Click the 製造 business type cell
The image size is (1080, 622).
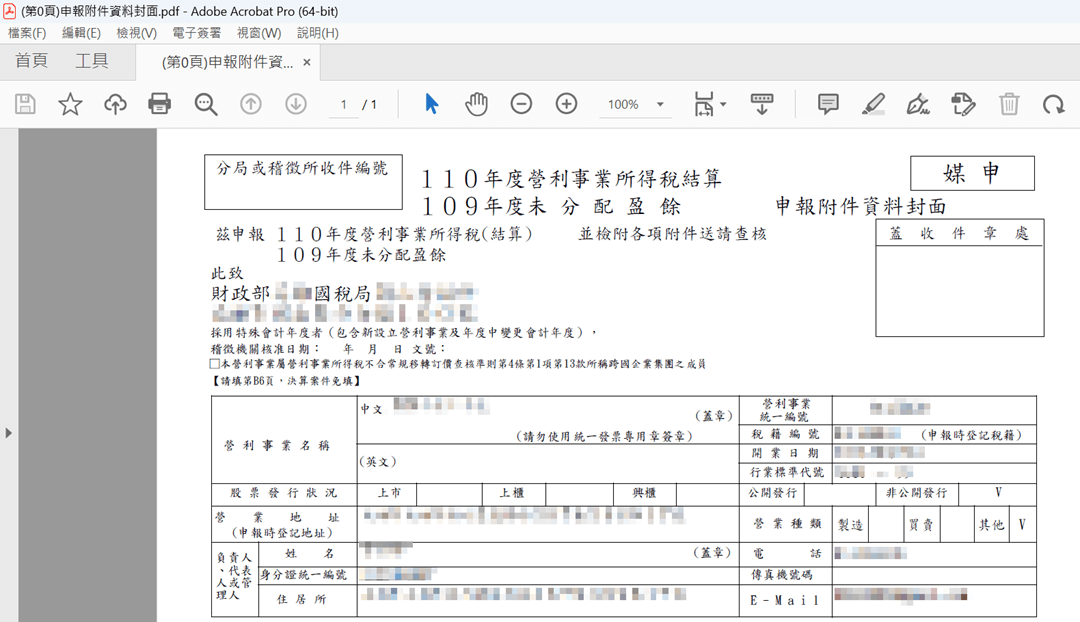point(851,525)
